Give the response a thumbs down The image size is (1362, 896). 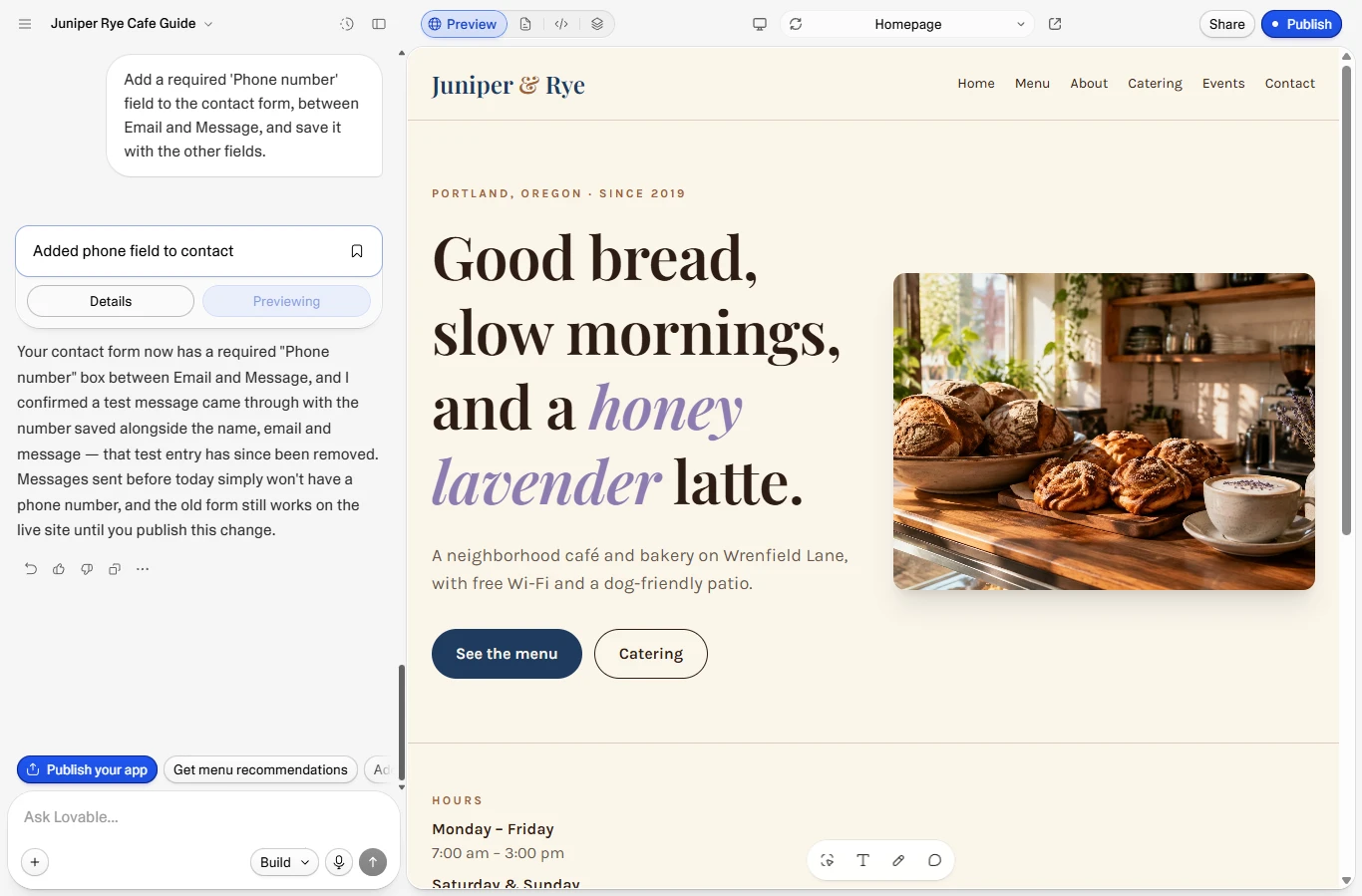[x=87, y=569]
